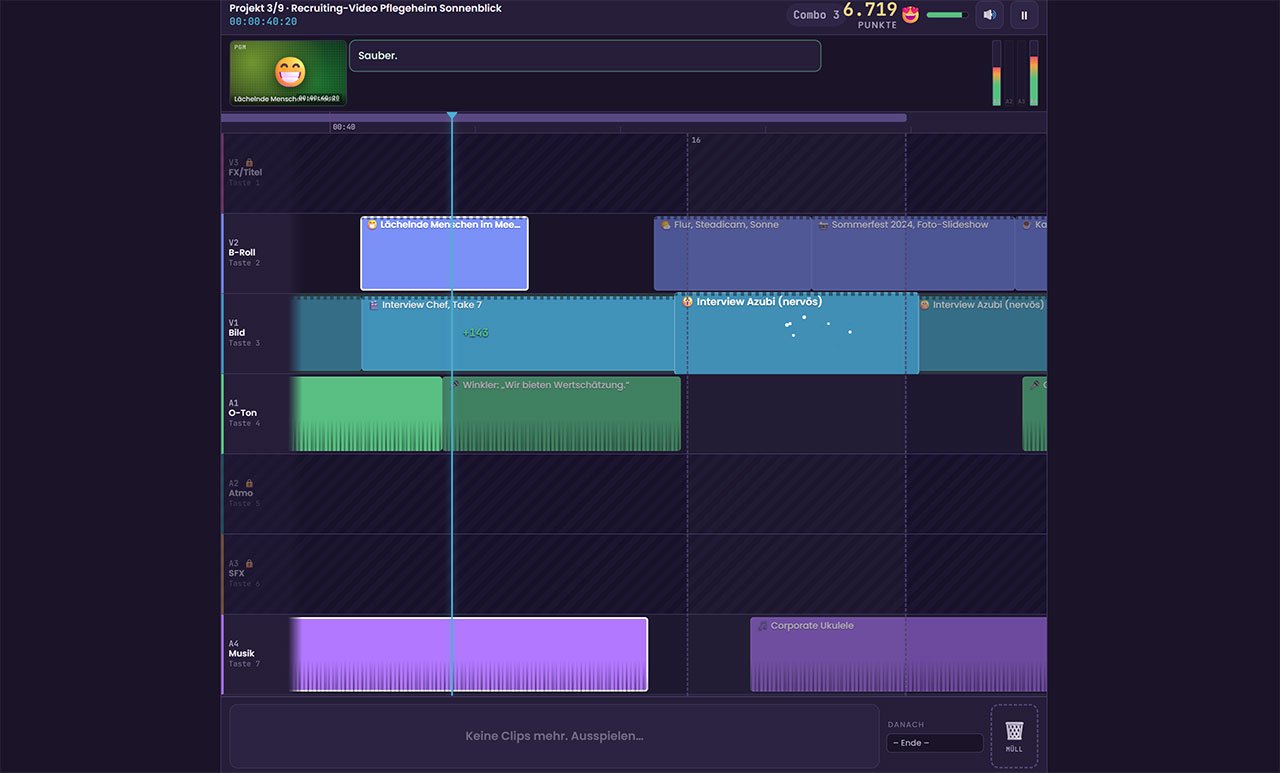Select the Corporate Ukulele music clip

(x=899, y=655)
